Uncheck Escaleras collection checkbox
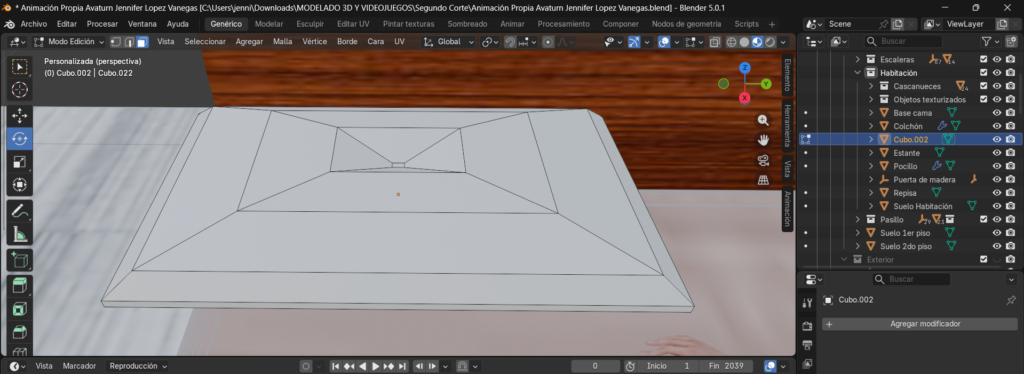The image size is (1024, 374). coord(984,59)
